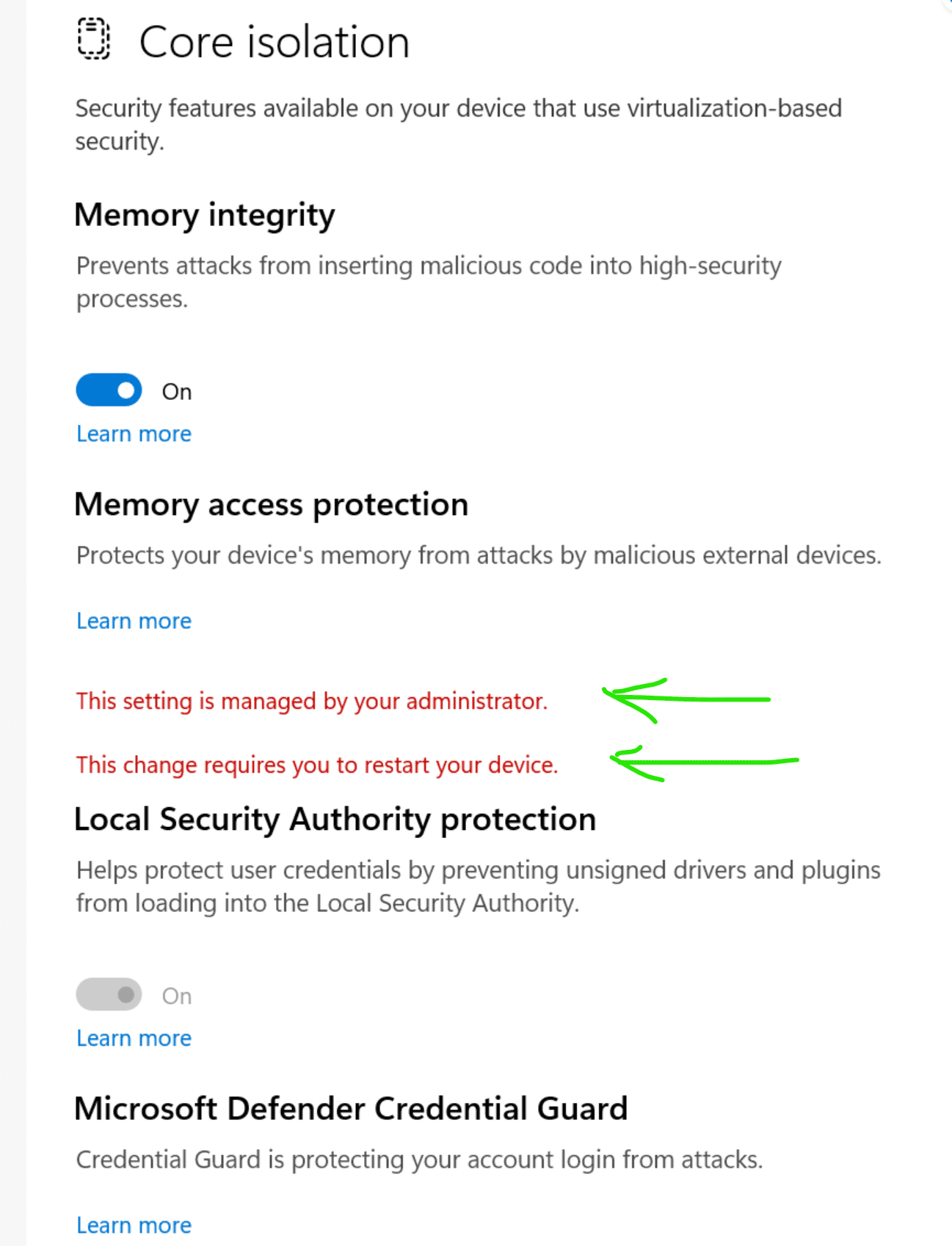This screenshot has height=1246, width=952.
Task: Click the green arrow beside administrator message
Action: coord(686,700)
